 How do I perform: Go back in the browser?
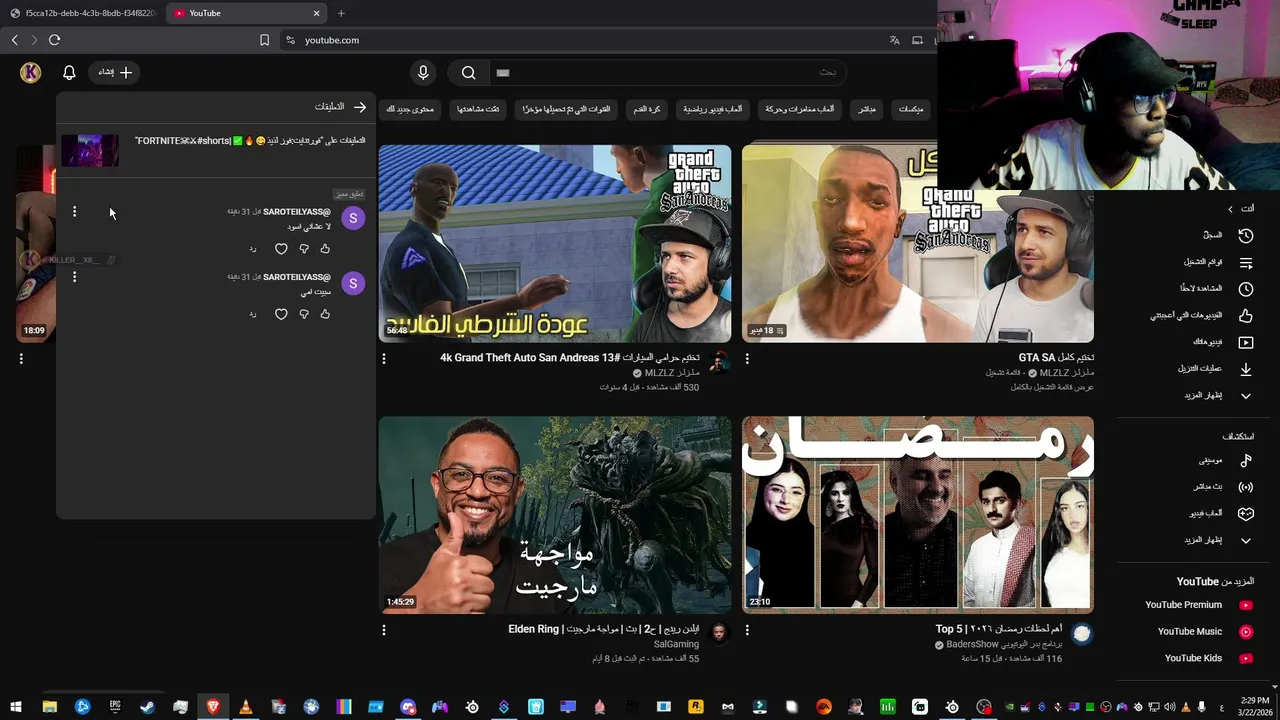click(x=14, y=40)
